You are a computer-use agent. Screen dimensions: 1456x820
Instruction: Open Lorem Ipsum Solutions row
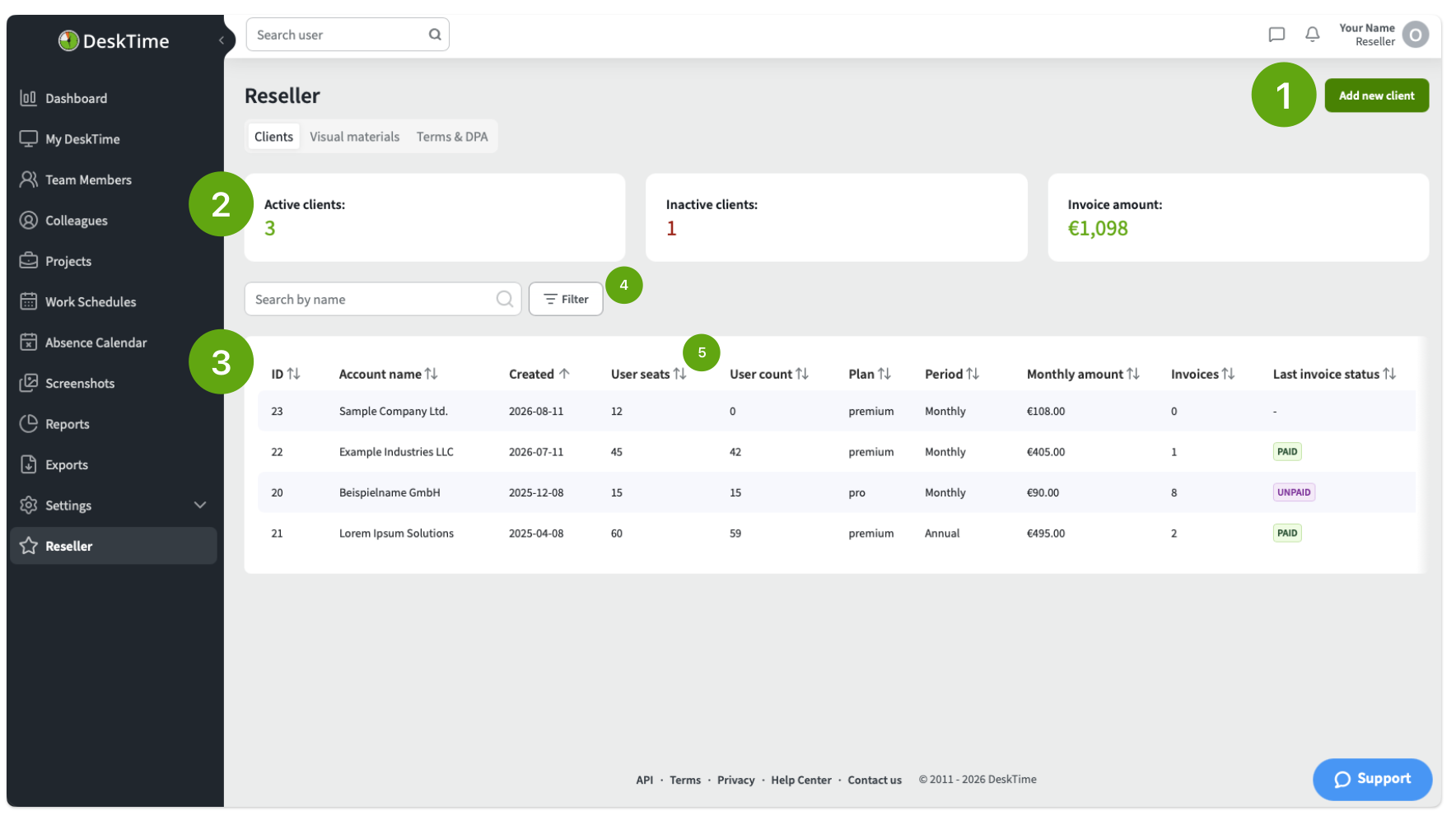(x=837, y=533)
